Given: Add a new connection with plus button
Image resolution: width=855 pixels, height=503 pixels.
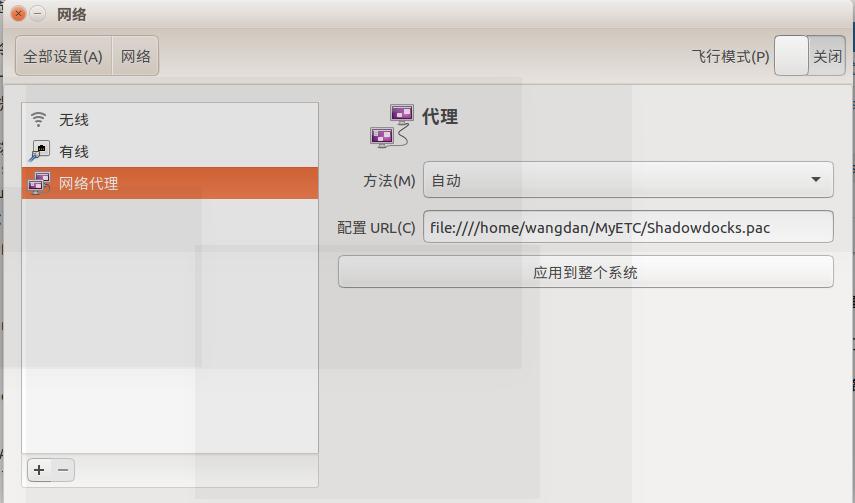Looking at the screenshot, I should [x=39, y=470].
